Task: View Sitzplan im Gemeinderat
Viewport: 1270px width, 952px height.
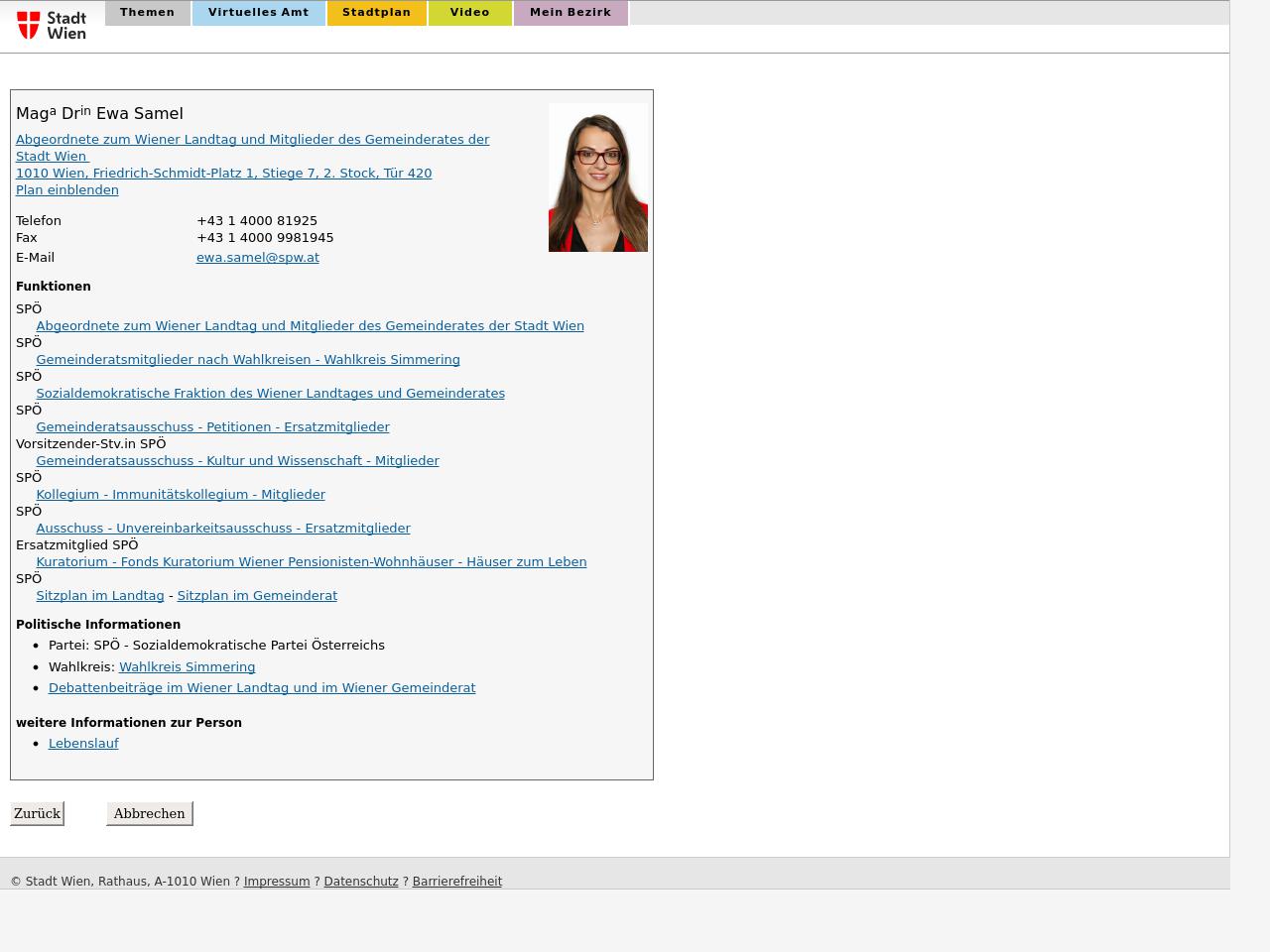Action: coord(257,595)
